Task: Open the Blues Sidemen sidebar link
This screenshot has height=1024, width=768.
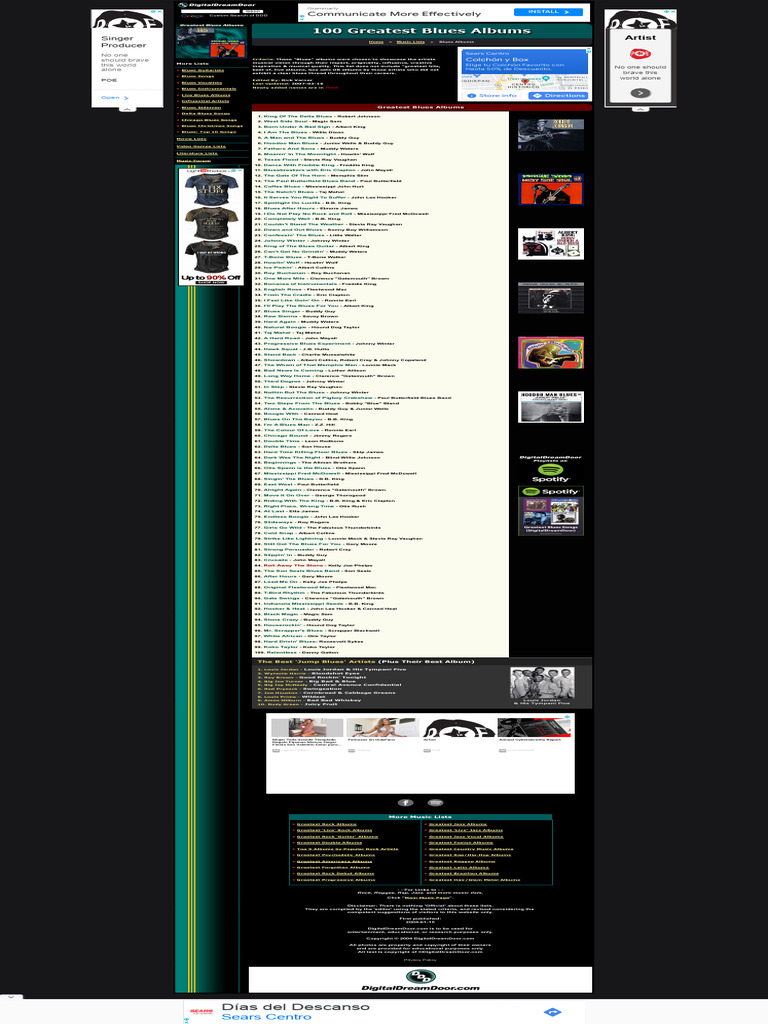Action: (x=200, y=107)
